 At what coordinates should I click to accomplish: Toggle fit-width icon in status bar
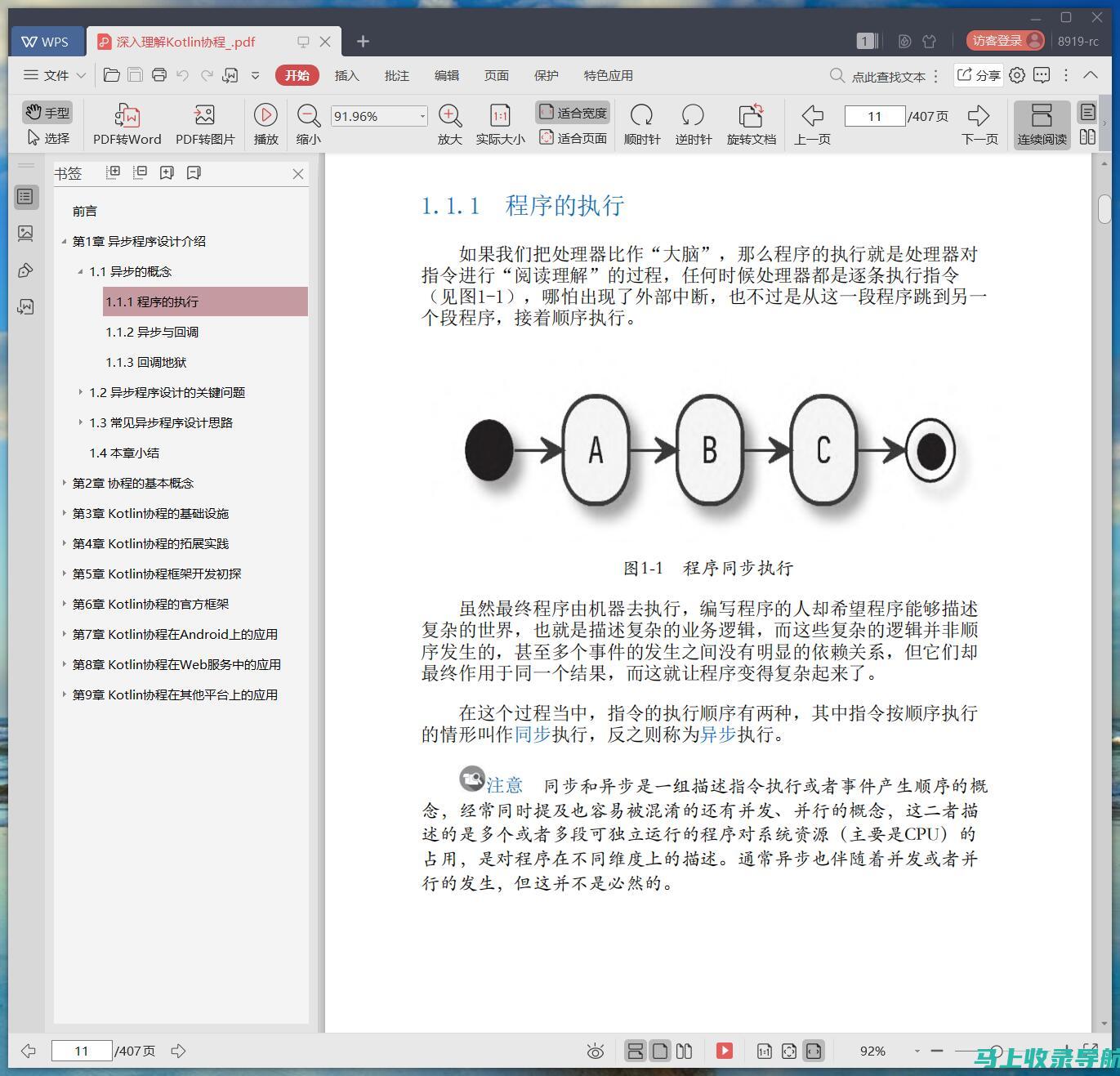(x=814, y=1051)
